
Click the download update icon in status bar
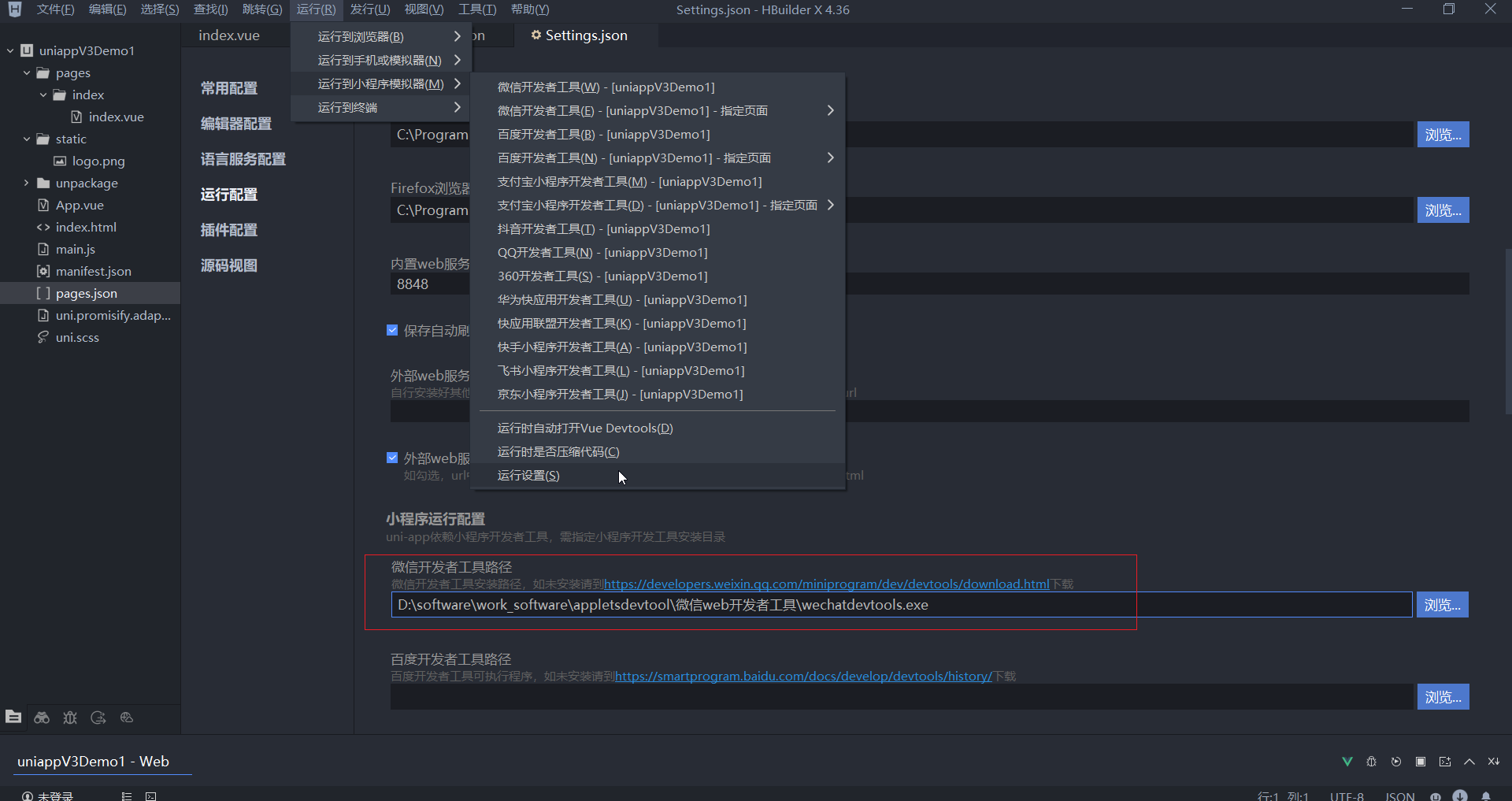coord(1460,795)
